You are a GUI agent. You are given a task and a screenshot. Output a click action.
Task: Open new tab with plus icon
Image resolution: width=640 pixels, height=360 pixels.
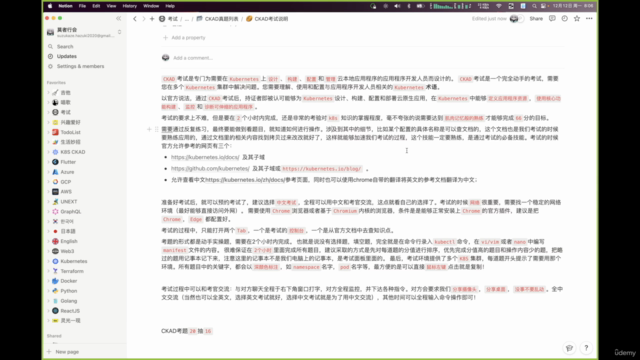coord(152,19)
